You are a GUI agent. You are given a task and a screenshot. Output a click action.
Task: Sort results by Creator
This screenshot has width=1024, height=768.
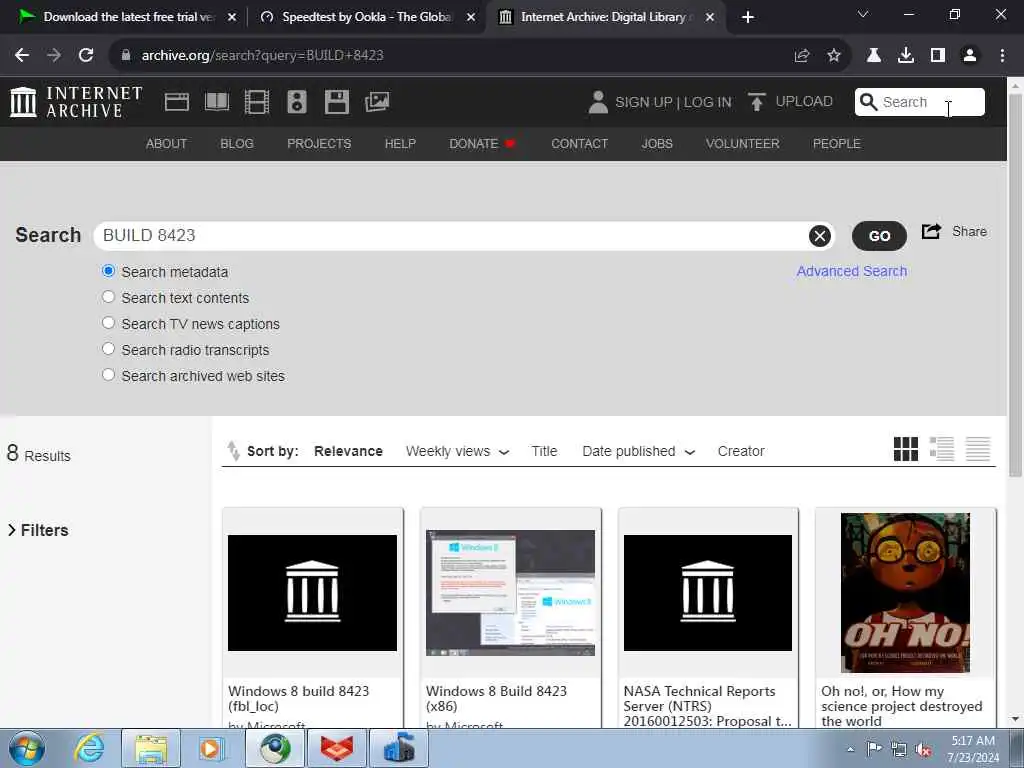pyautogui.click(x=741, y=451)
